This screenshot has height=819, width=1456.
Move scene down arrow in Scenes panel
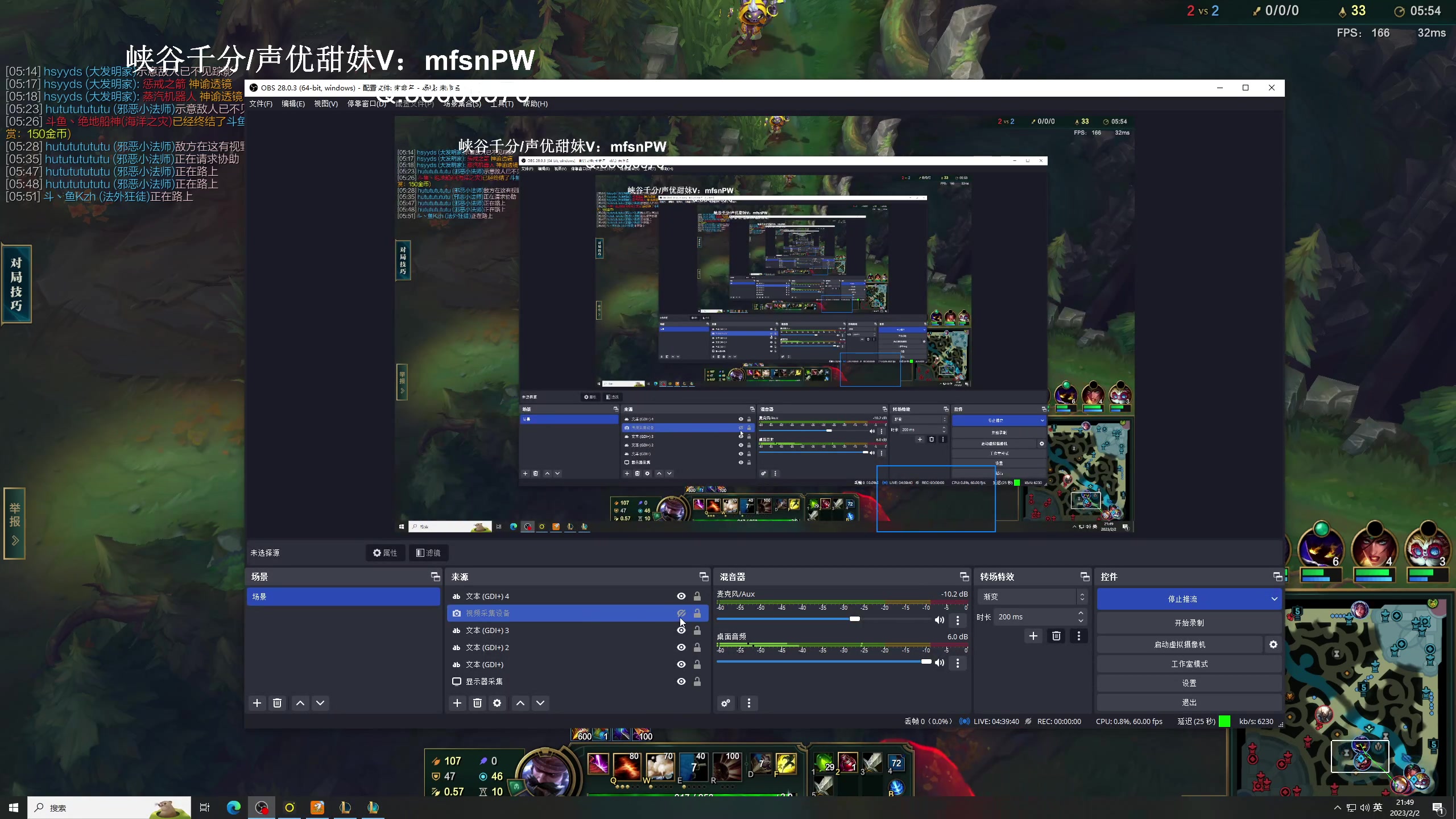tap(320, 703)
